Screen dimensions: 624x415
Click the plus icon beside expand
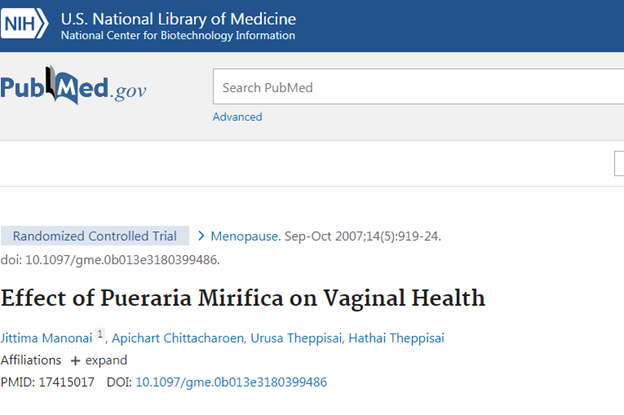click(x=75, y=360)
